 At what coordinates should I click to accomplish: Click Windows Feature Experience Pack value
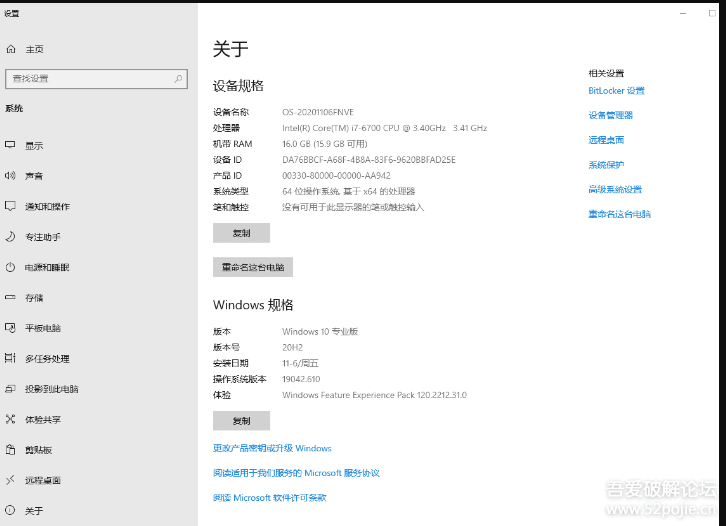point(374,395)
